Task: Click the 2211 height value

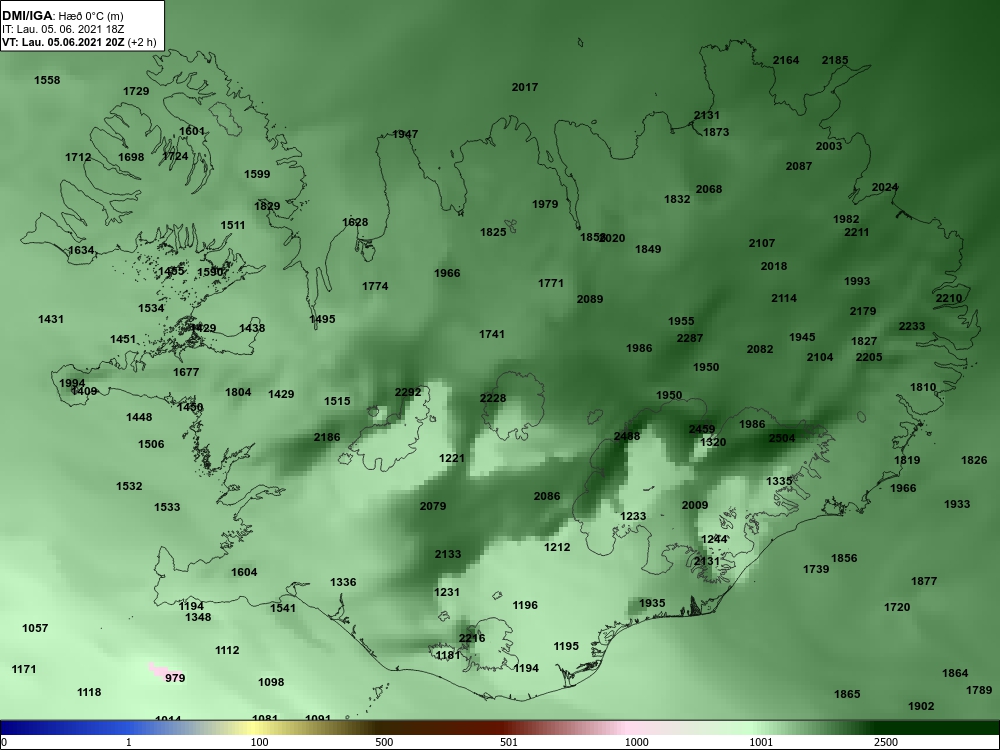Action: pyautogui.click(x=857, y=233)
